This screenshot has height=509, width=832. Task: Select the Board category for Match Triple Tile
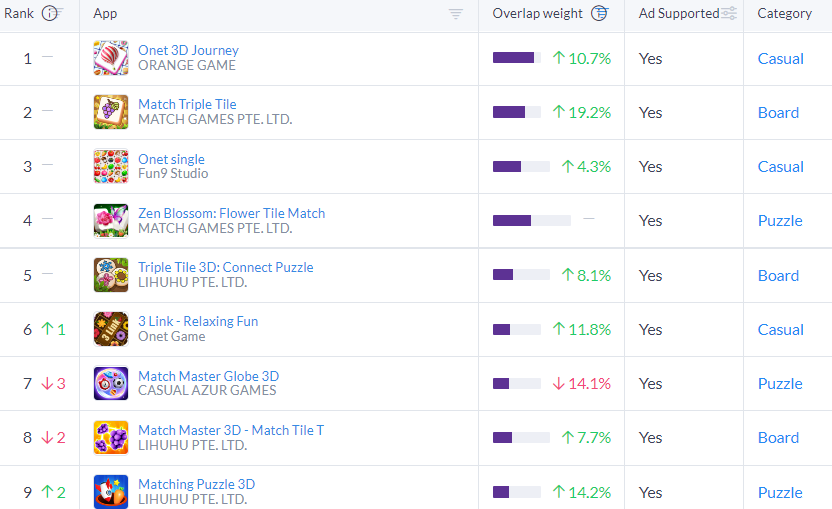(778, 113)
